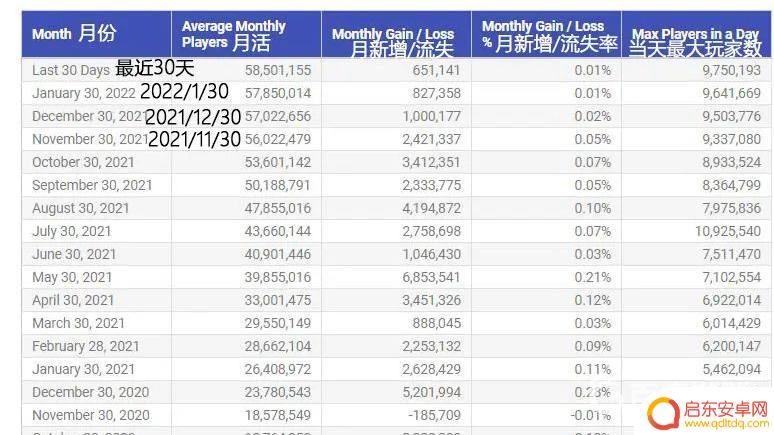Screen dimensions: 774x435
Task: Select the August 30, 2021 date cell
Action: [81, 208]
